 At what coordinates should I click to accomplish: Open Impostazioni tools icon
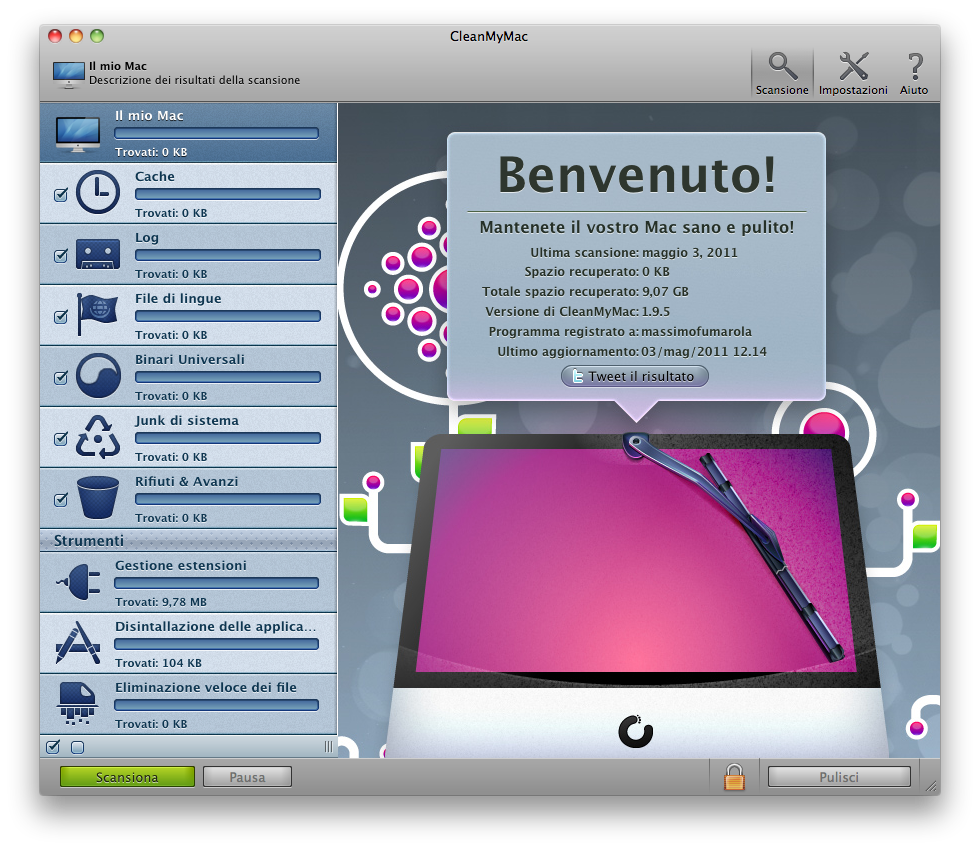[x=852, y=67]
